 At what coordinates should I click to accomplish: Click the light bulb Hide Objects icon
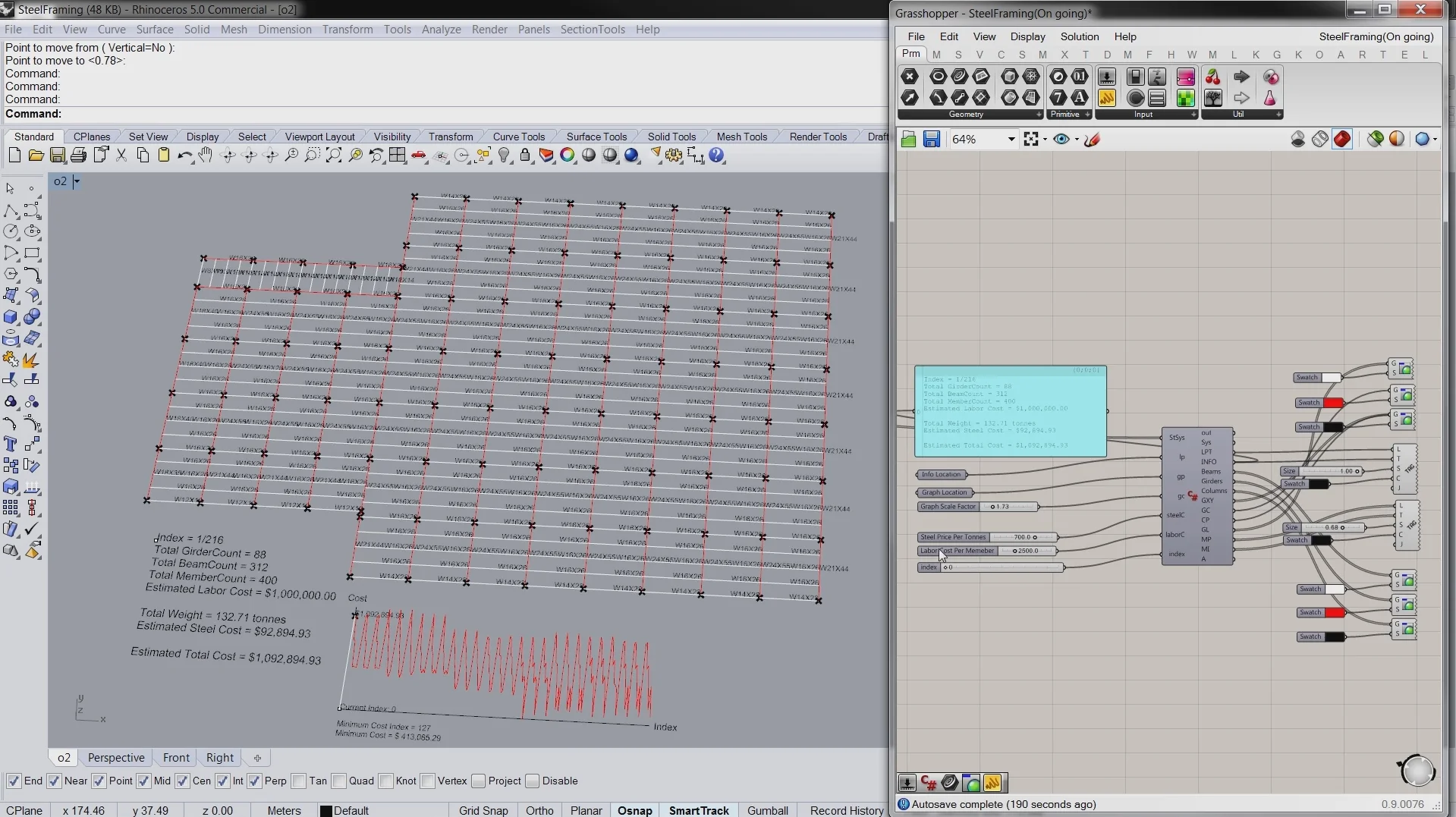tap(504, 156)
